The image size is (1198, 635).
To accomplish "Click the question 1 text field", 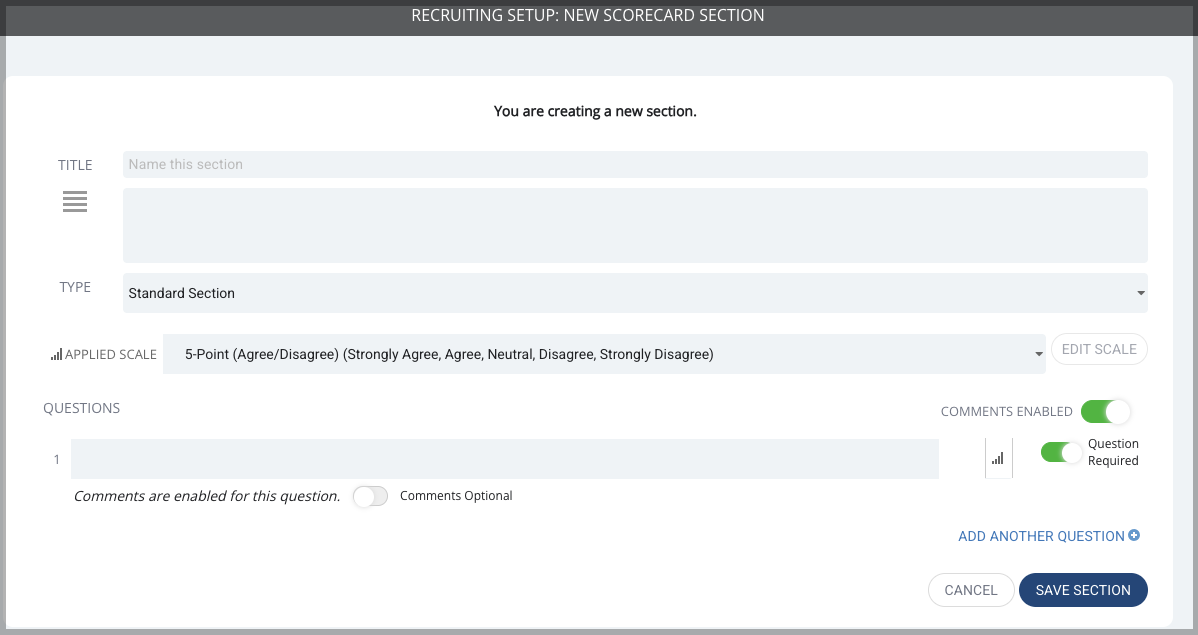I will coord(504,458).
